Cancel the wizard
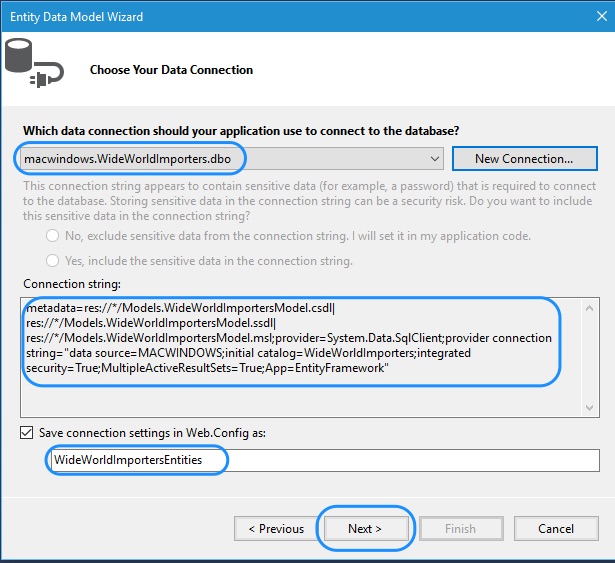This screenshot has width=615, height=563. [x=556, y=528]
